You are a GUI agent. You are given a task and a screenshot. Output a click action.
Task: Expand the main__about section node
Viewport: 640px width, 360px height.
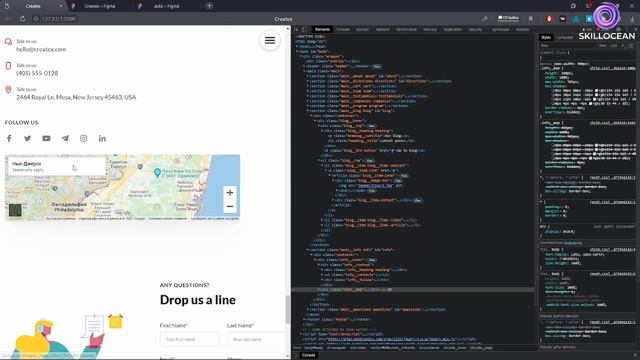[308, 76]
